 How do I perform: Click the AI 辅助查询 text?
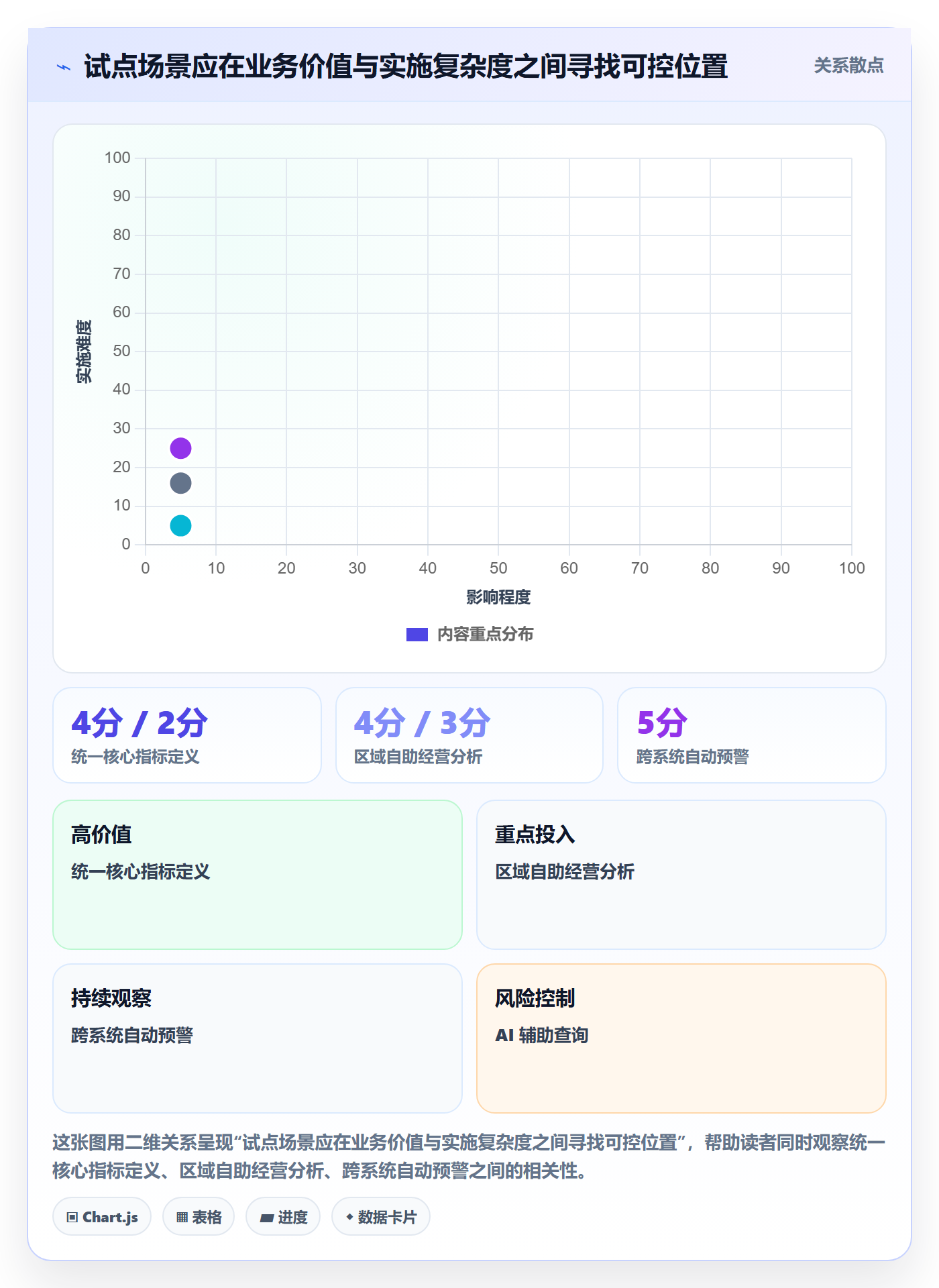542,1036
